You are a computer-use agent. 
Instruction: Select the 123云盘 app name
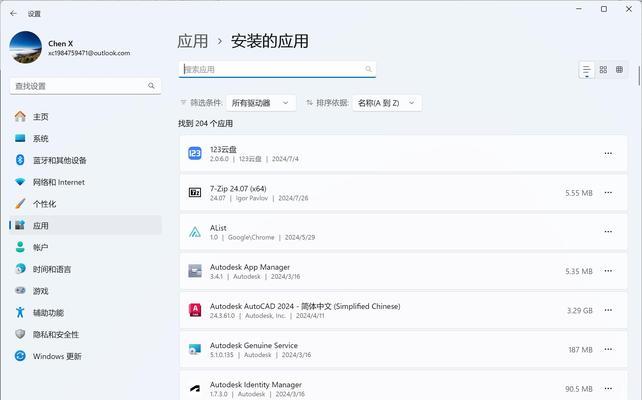223,149
